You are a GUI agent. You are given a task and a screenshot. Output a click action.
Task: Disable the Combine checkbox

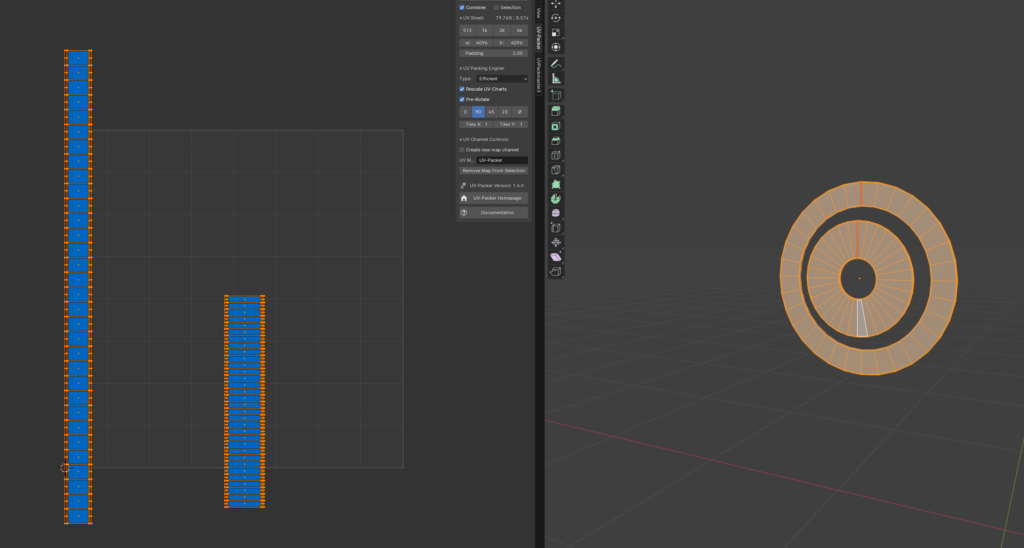pos(462,7)
